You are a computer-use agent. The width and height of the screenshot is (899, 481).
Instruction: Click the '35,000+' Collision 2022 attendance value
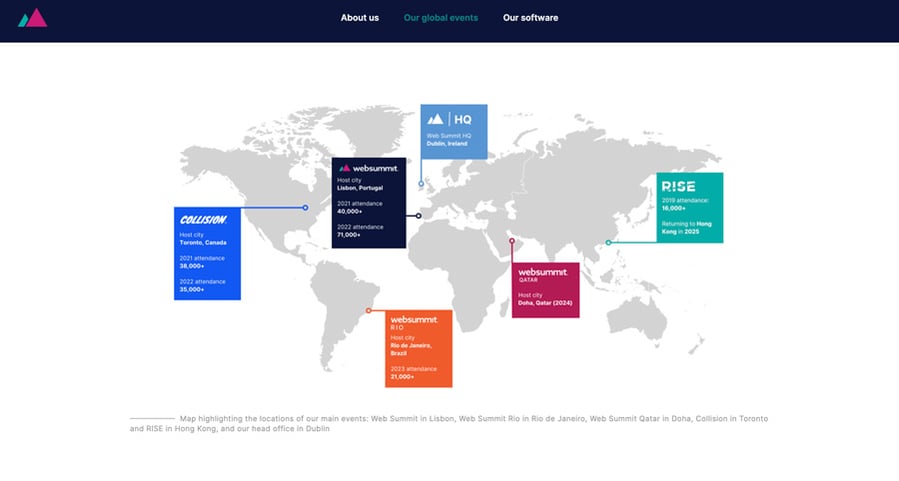[x=191, y=290]
